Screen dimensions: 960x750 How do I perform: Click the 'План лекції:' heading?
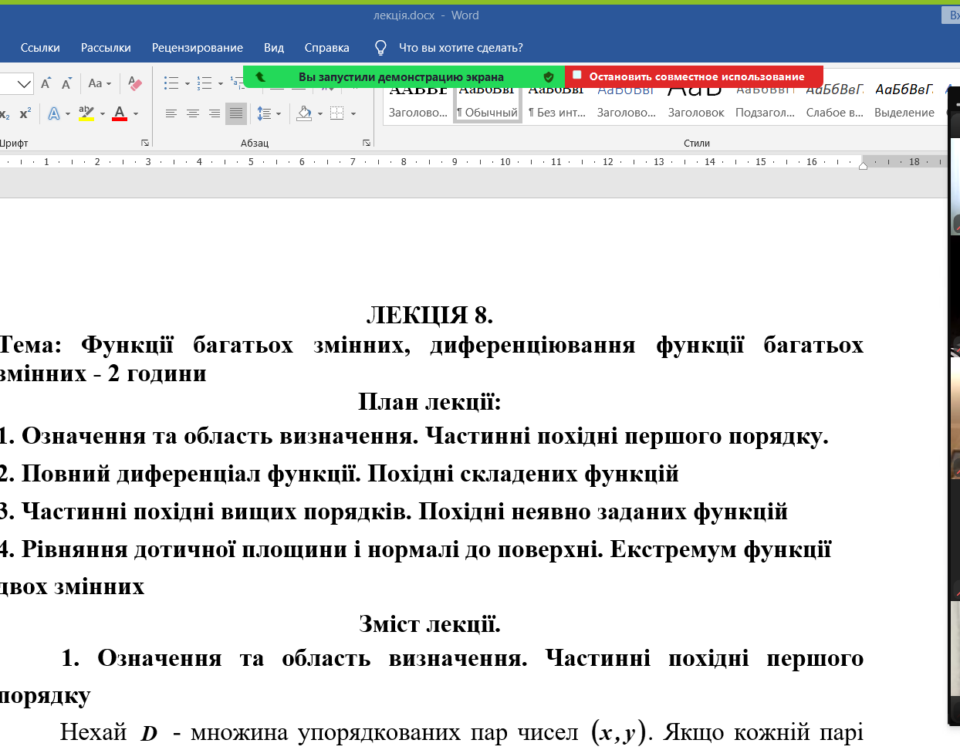(x=430, y=402)
